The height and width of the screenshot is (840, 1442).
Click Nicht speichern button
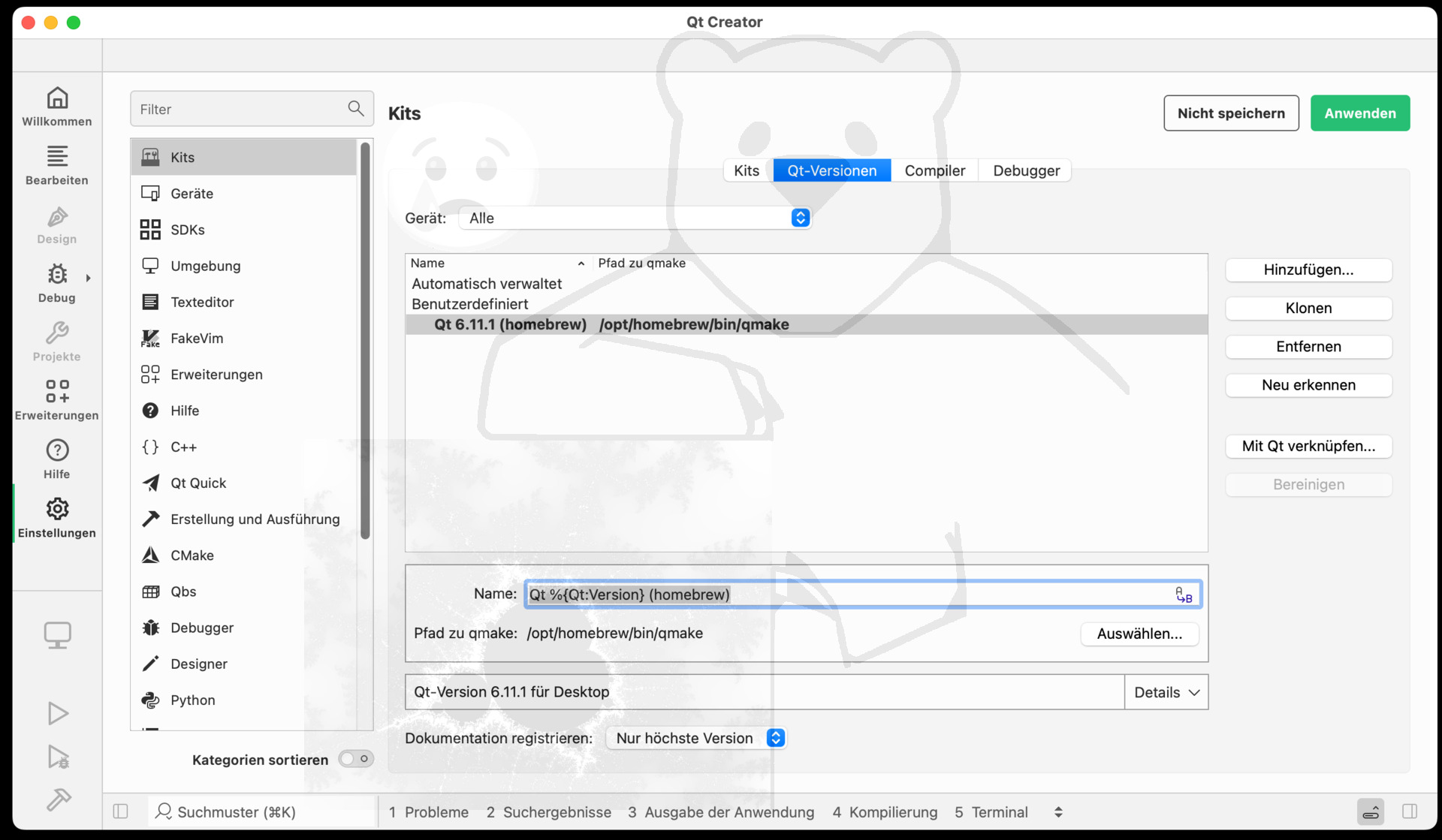point(1231,113)
